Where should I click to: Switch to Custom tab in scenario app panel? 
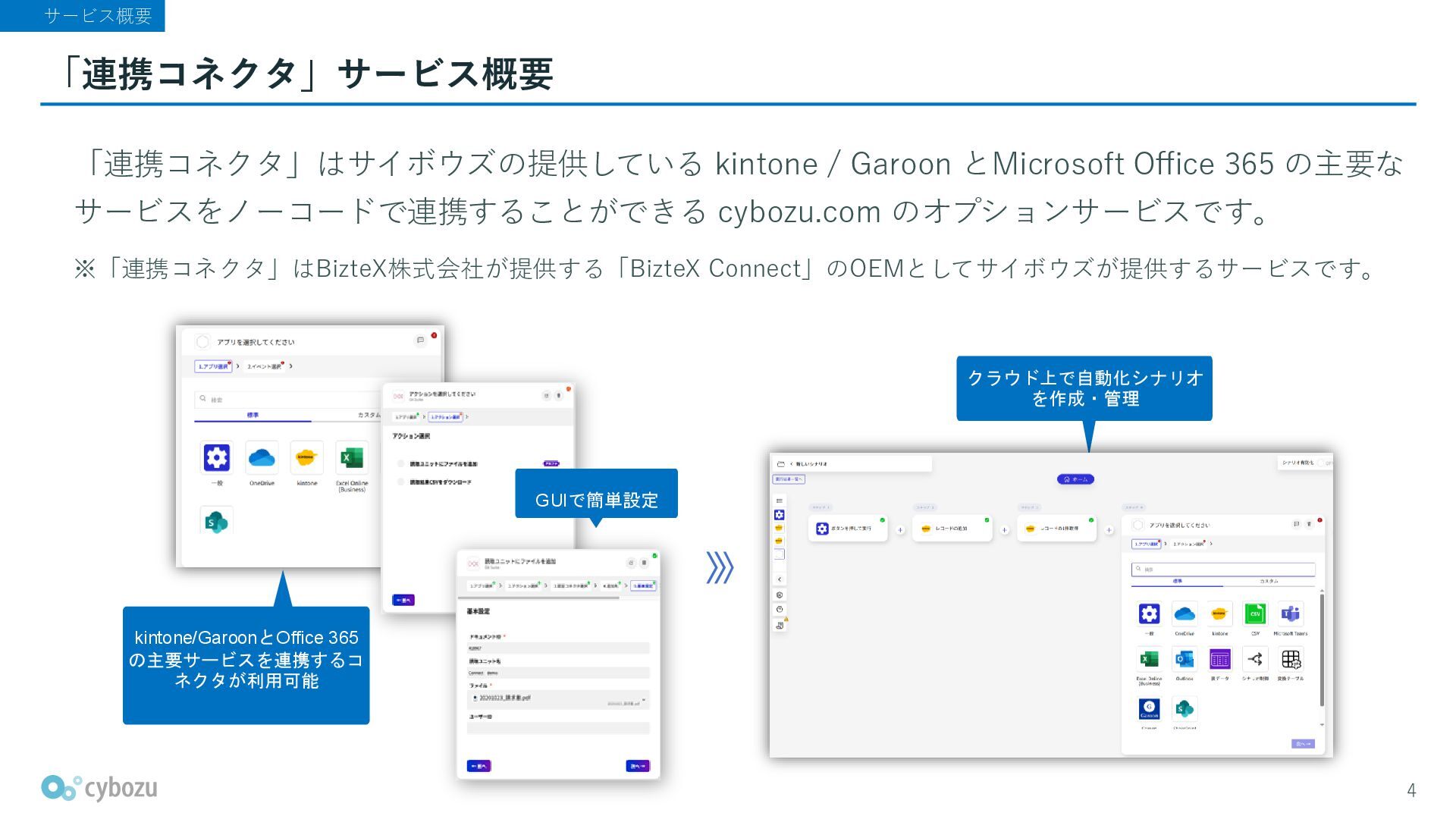[1269, 581]
